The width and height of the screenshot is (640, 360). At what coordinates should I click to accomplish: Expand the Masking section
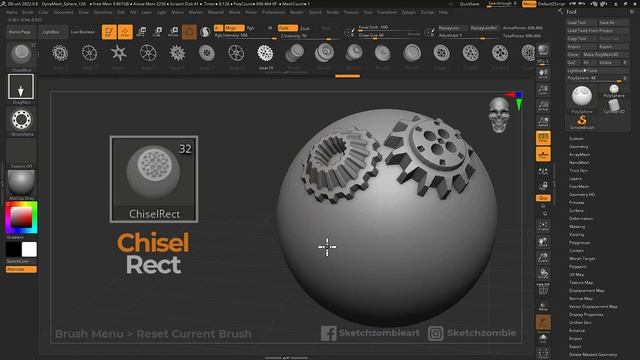coord(577,227)
